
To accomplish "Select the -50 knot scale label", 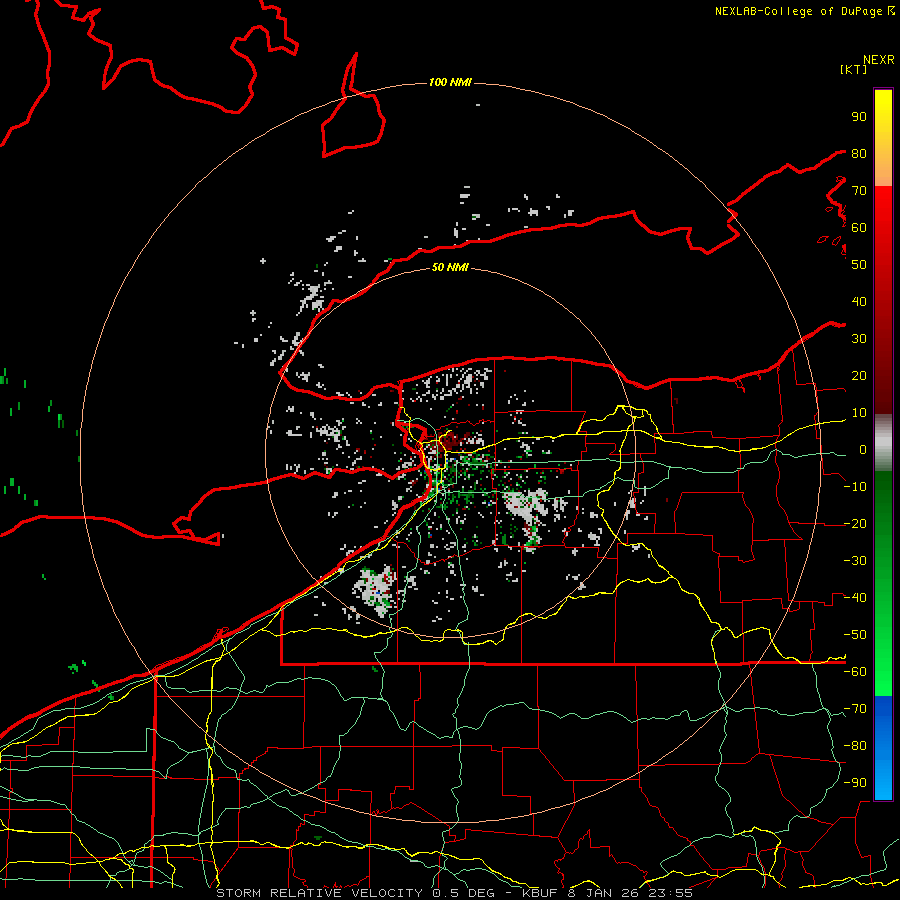I will [x=855, y=635].
